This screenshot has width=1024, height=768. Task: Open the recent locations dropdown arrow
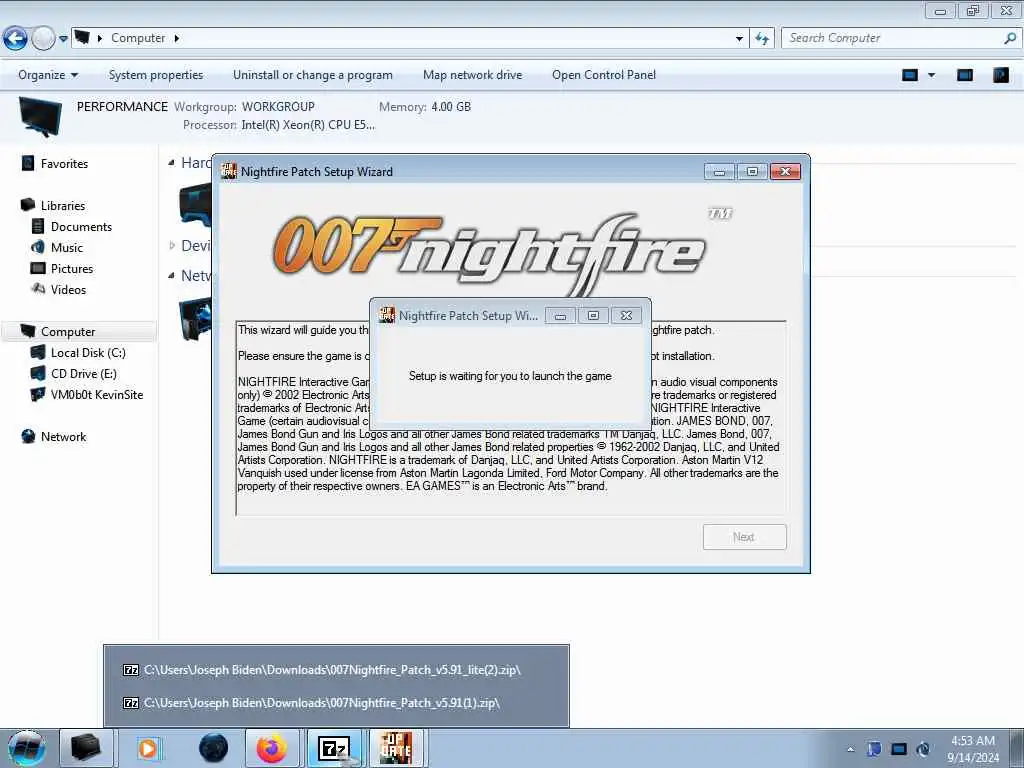tap(63, 39)
